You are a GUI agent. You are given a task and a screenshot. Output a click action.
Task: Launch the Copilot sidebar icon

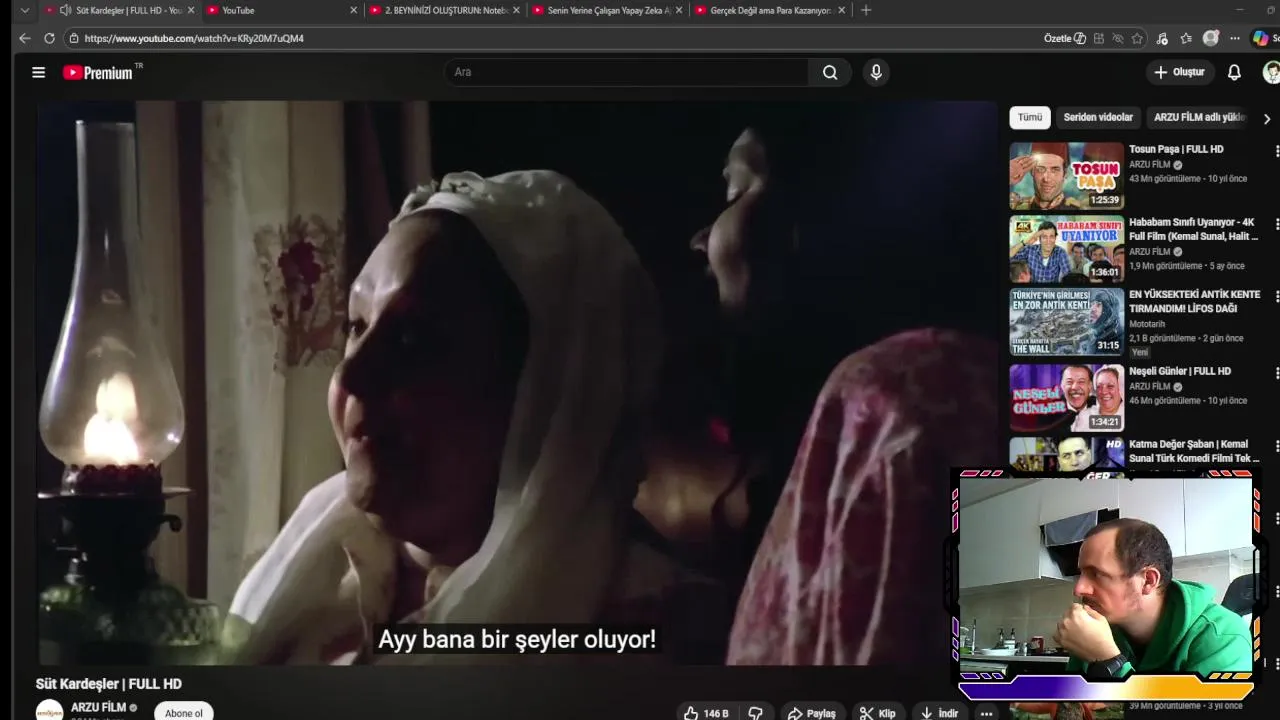[x=1261, y=38]
